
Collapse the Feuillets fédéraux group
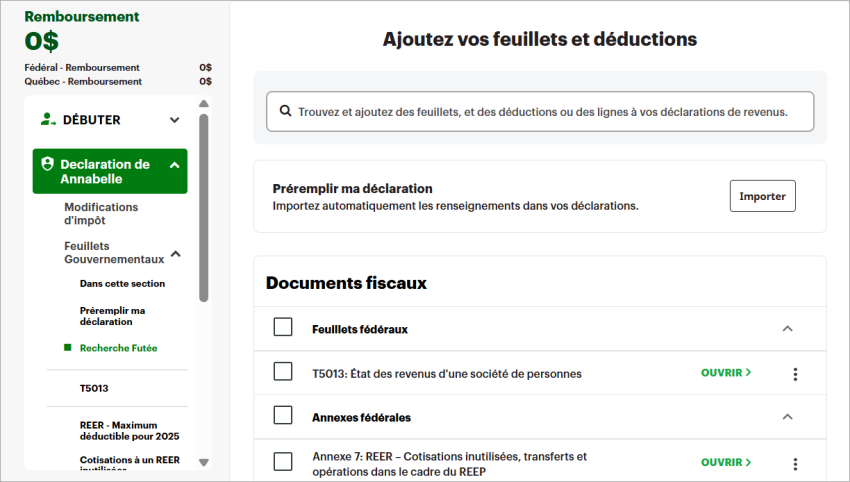tap(787, 328)
